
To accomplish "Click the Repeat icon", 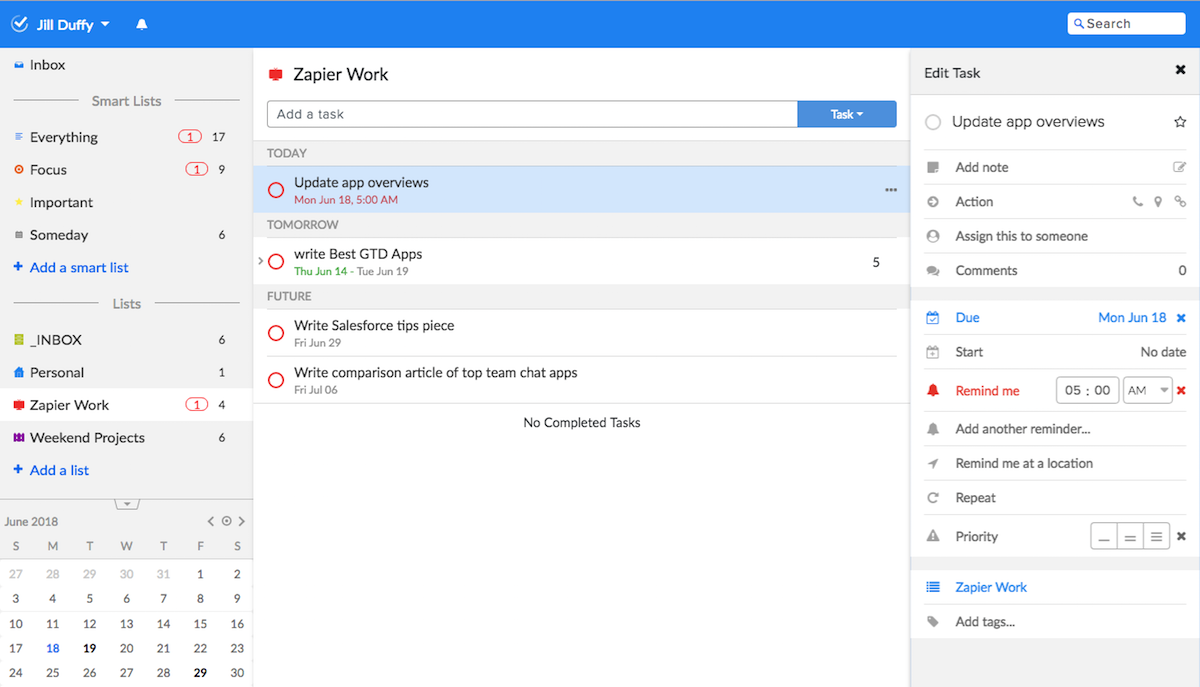I will [x=933, y=497].
